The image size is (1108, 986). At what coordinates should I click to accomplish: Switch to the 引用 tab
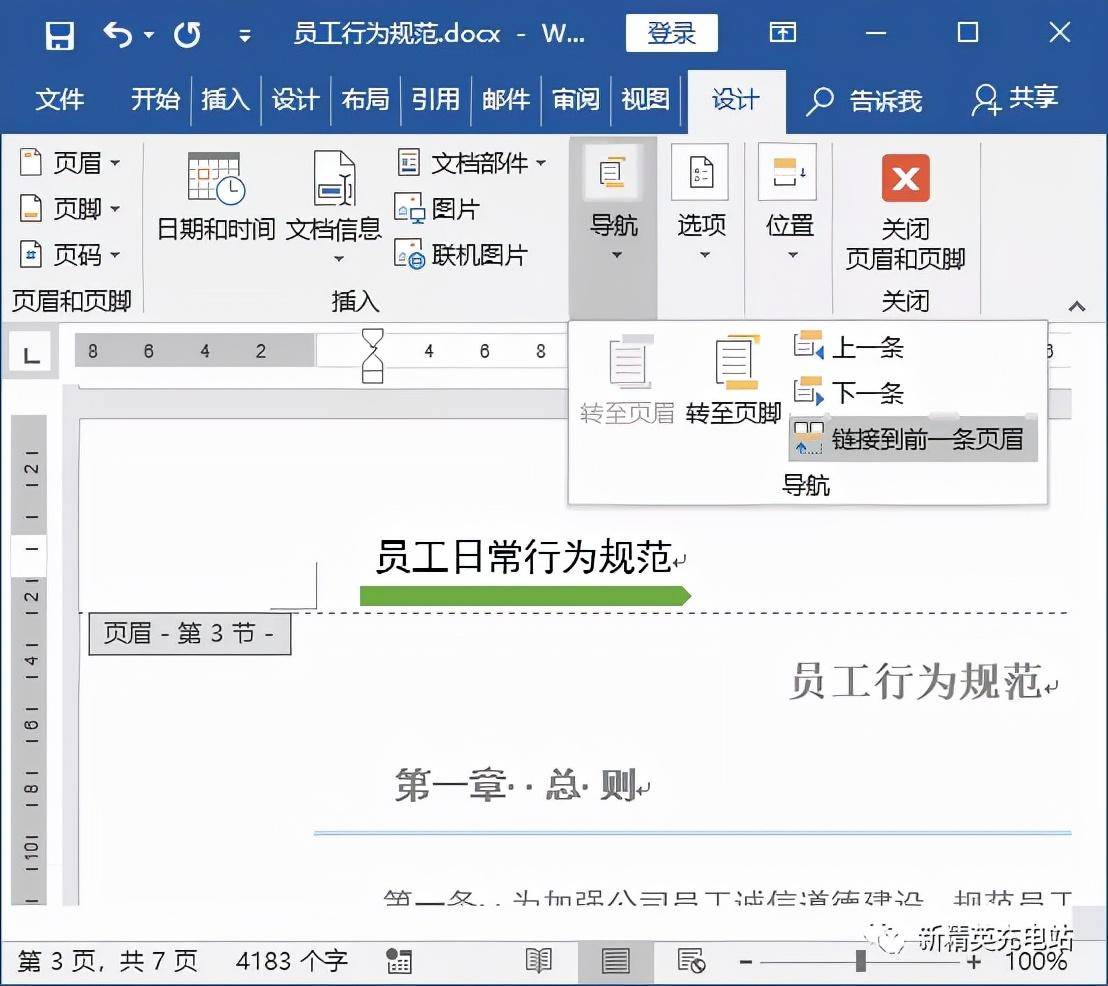coord(435,100)
